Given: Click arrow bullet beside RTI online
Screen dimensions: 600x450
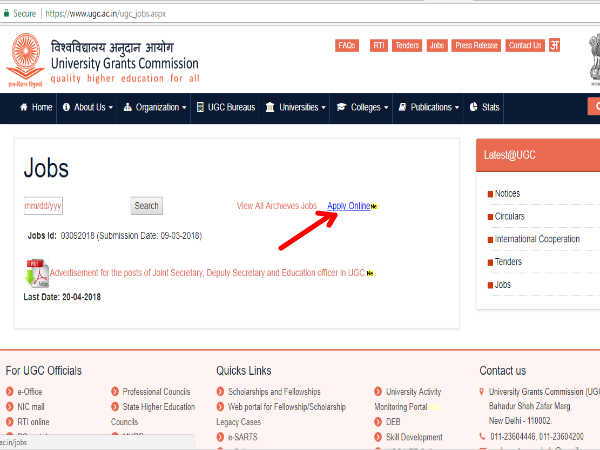Looking at the screenshot, I should click(10, 422).
